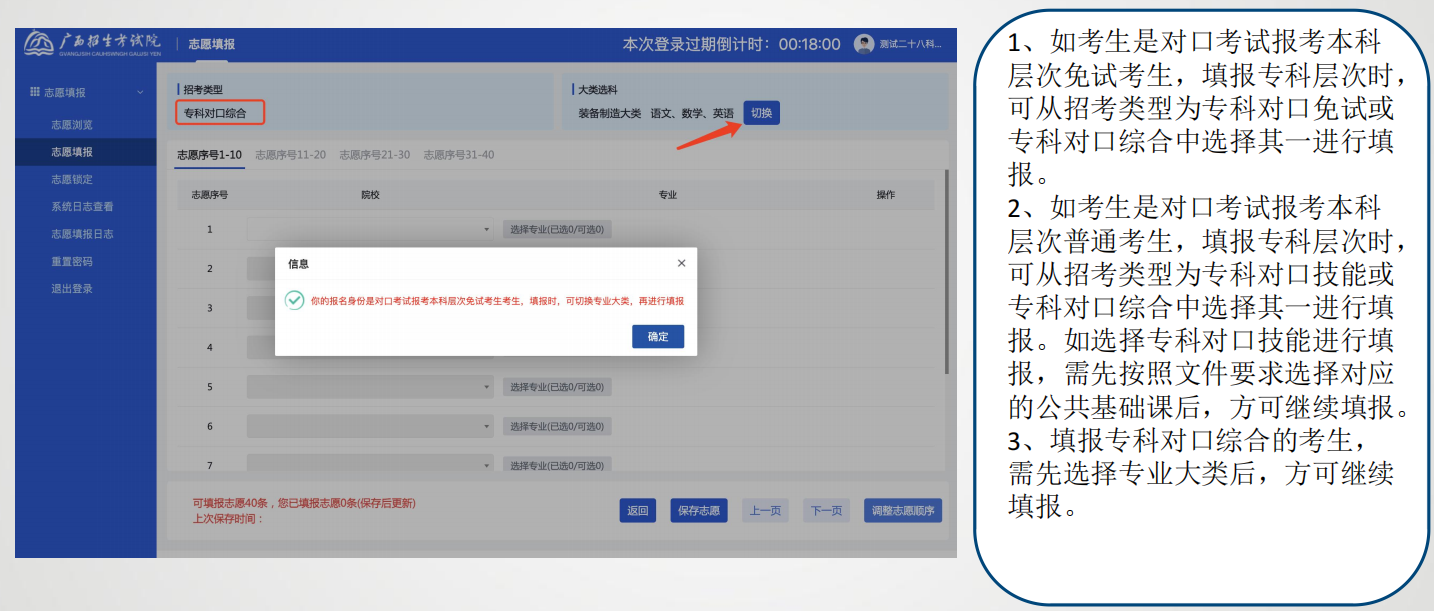This screenshot has height=611, width=1434.
Task: Switch to the 志愿序号31-40 tab
Action: click(458, 155)
